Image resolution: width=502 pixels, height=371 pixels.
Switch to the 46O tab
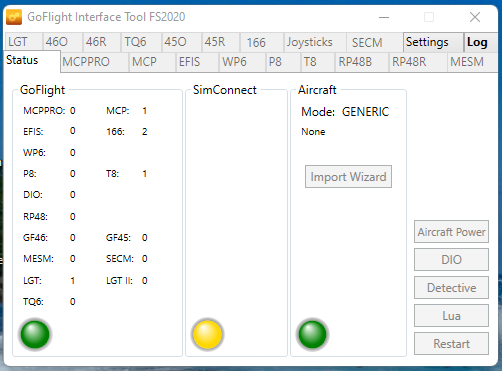62,42
